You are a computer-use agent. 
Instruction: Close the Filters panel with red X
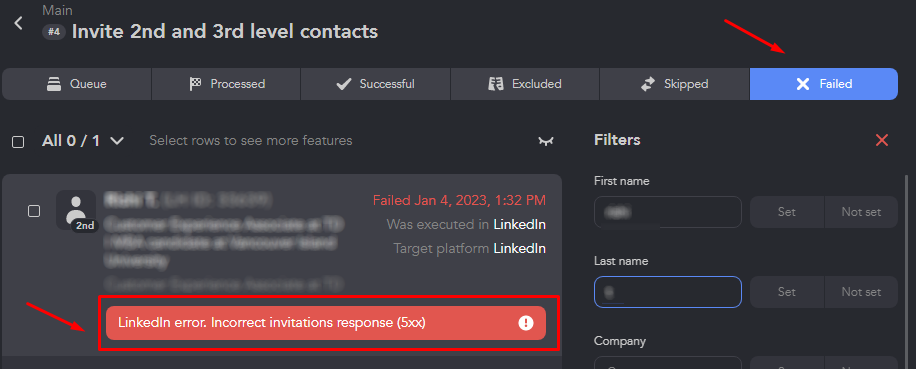[882, 140]
